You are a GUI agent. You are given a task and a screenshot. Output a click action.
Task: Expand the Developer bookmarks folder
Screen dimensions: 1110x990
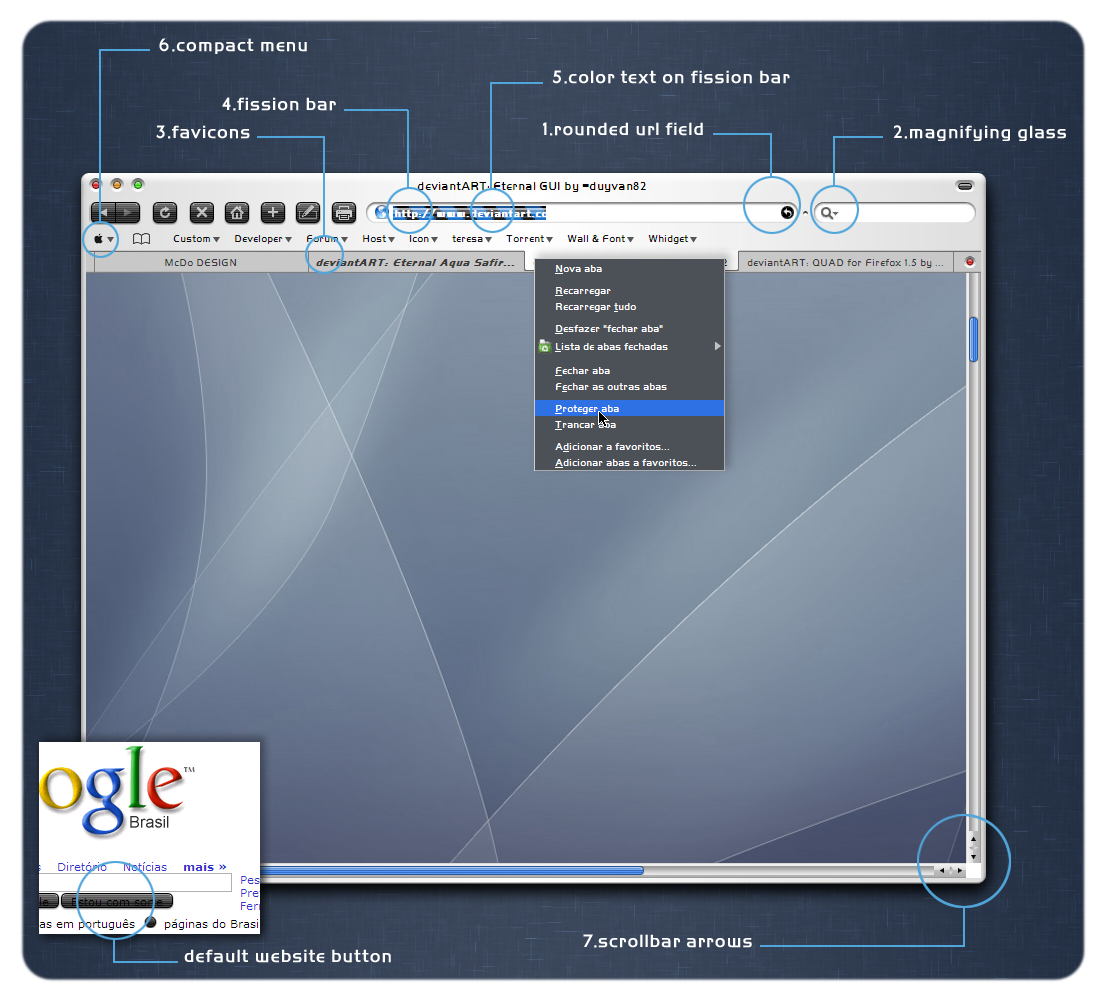click(x=262, y=239)
